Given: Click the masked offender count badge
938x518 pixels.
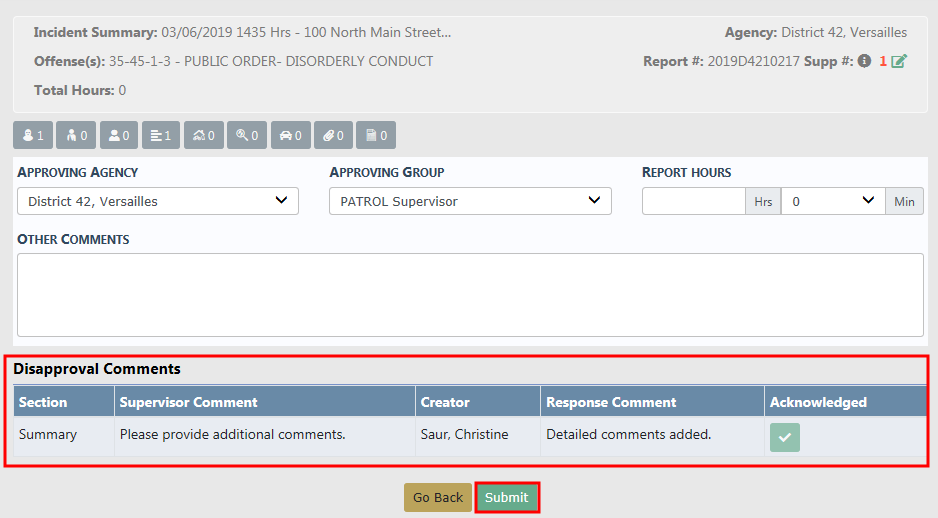Looking at the screenshot, I should click(x=33, y=135).
